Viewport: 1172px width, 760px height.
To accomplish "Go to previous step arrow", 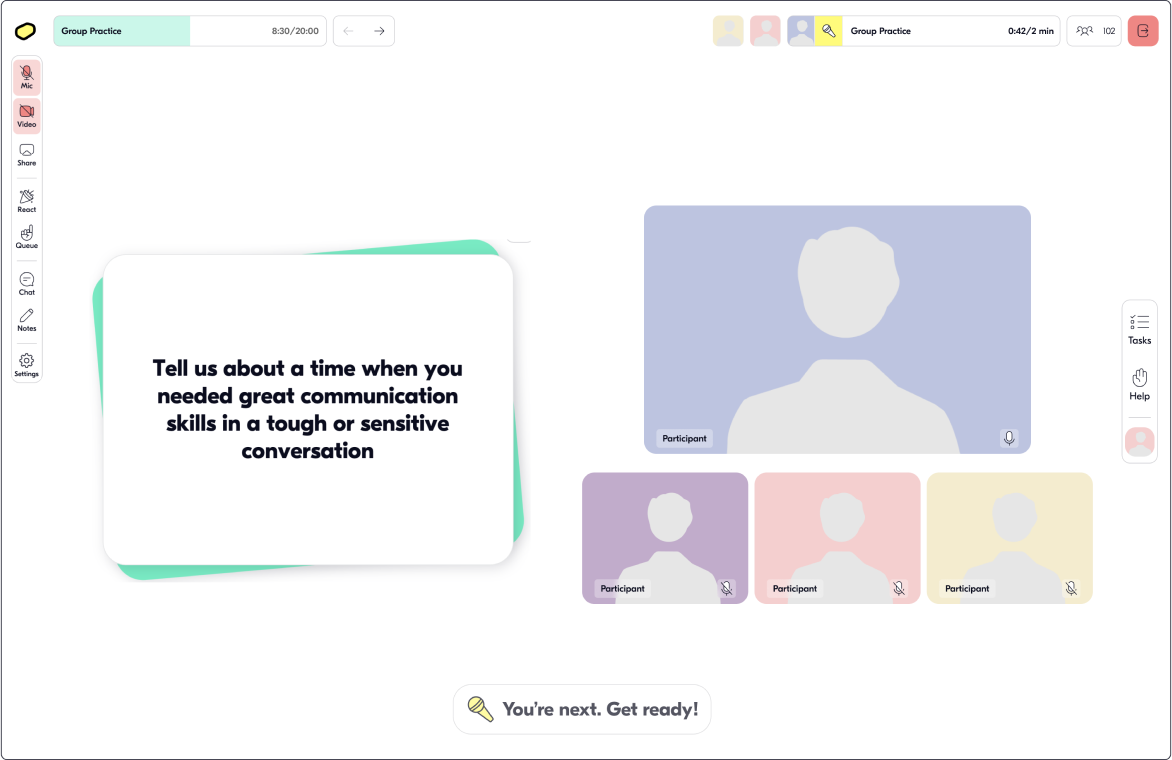I will [348, 31].
